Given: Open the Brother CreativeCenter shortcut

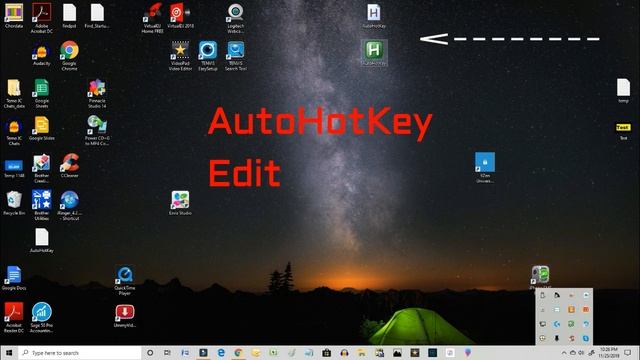Looking at the screenshot, I should click(42, 168).
